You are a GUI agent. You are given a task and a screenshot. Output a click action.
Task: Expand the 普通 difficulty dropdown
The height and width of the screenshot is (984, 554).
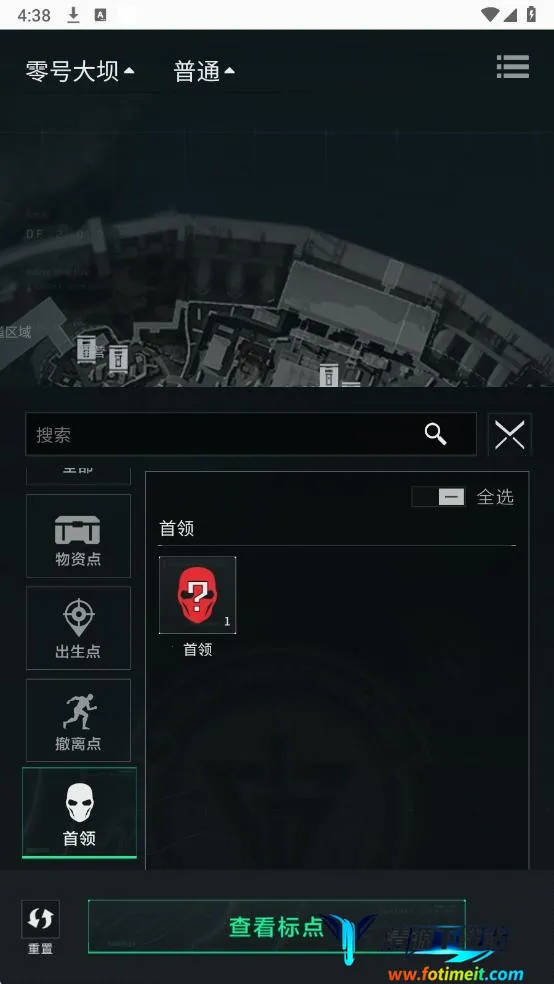click(x=203, y=71)
